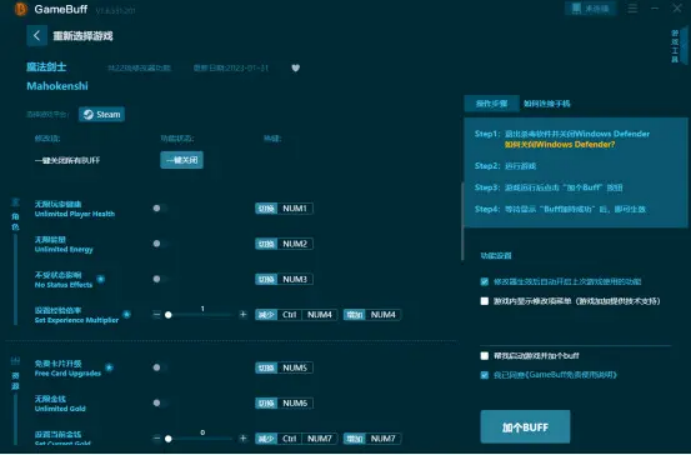692x455 pixels.
Task: Click the GameBuff logo icon
Action: click(x=20, y=9)
